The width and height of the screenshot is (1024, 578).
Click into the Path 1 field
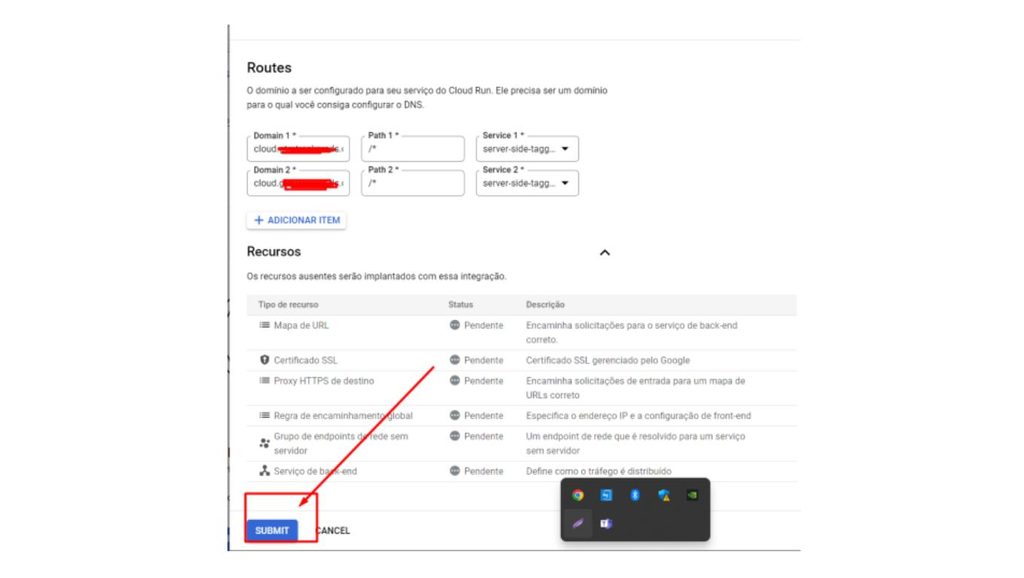413,149
